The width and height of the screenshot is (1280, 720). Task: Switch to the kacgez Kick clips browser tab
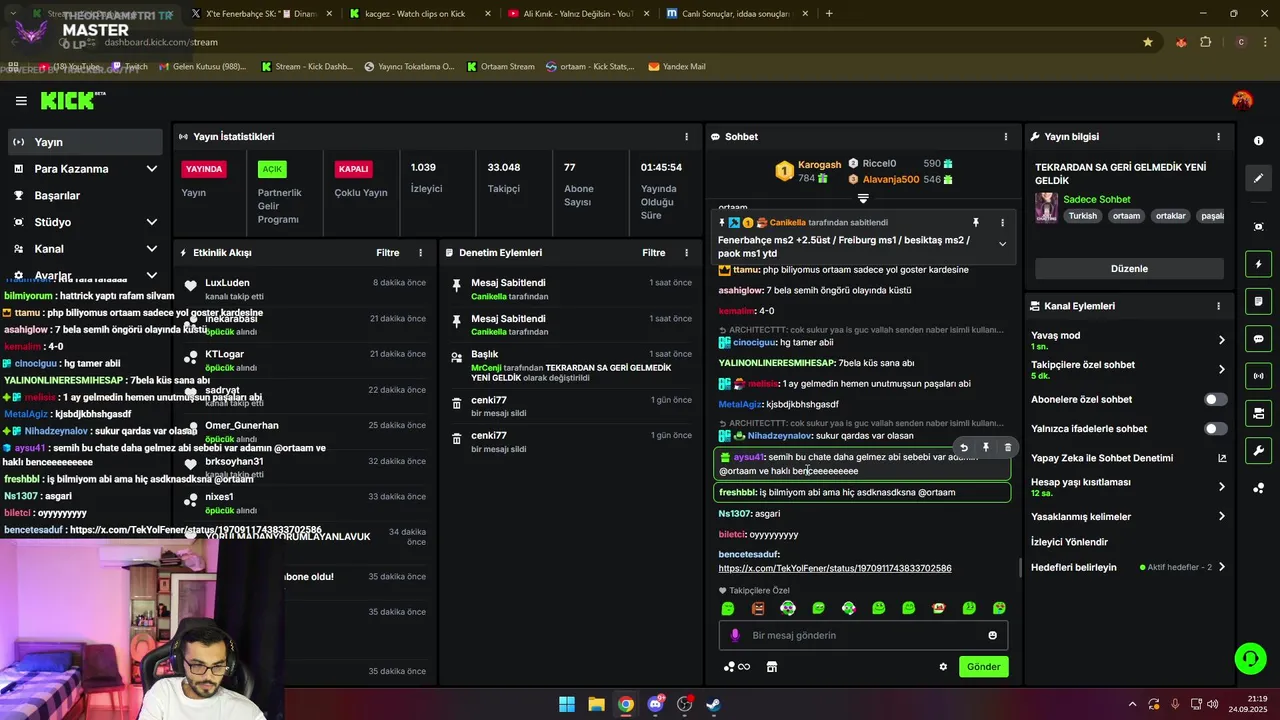(x=420, y=14)
